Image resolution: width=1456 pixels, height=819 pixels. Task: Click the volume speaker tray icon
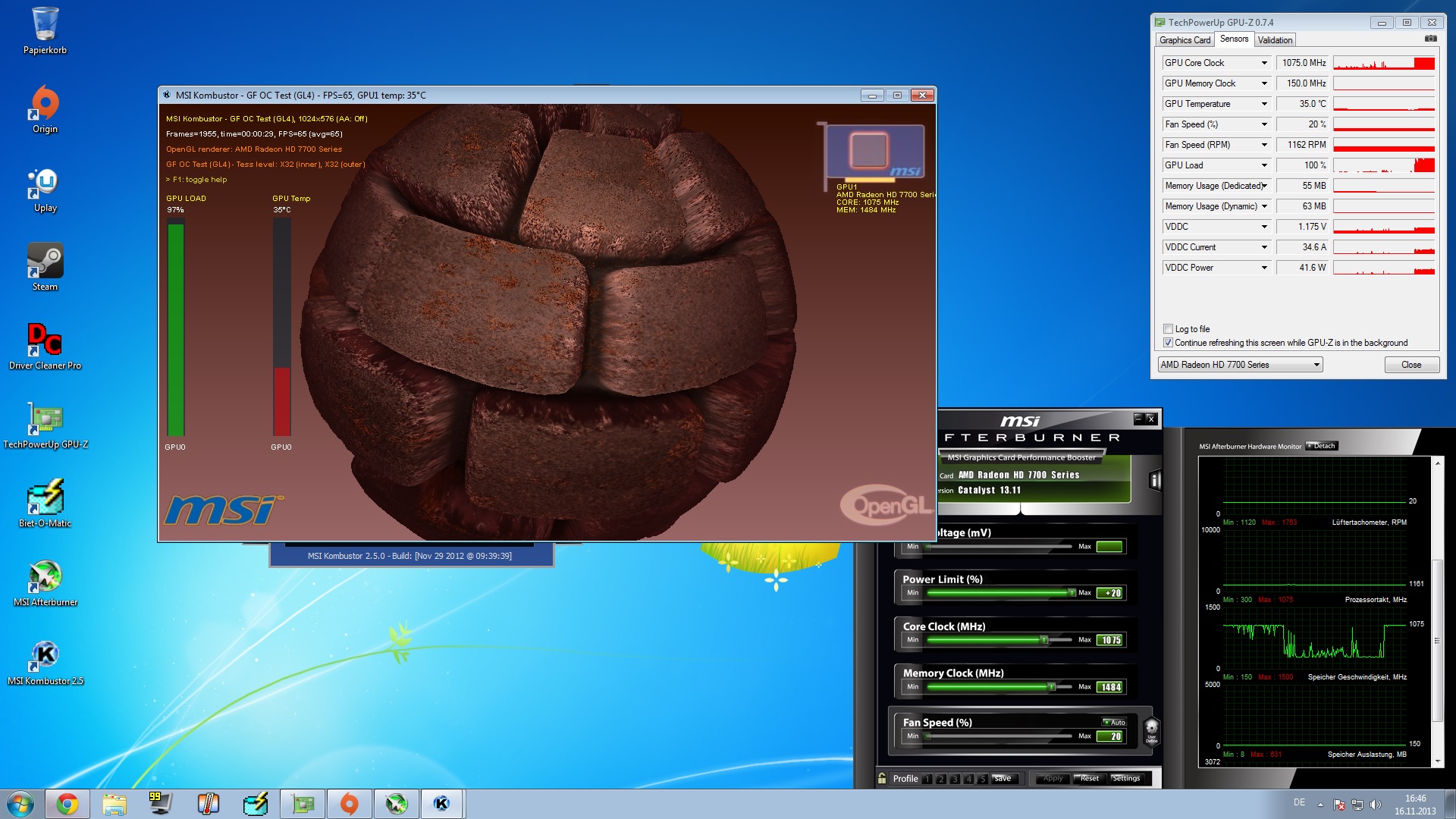pyautogui.click(x=1376, y=805)
